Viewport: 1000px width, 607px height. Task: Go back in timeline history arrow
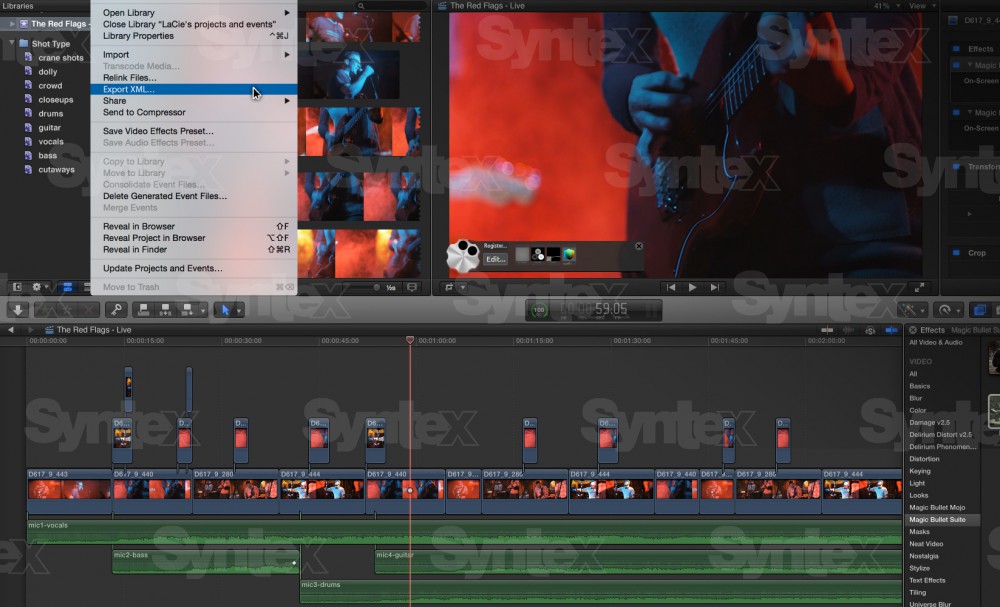pos(10,330)
